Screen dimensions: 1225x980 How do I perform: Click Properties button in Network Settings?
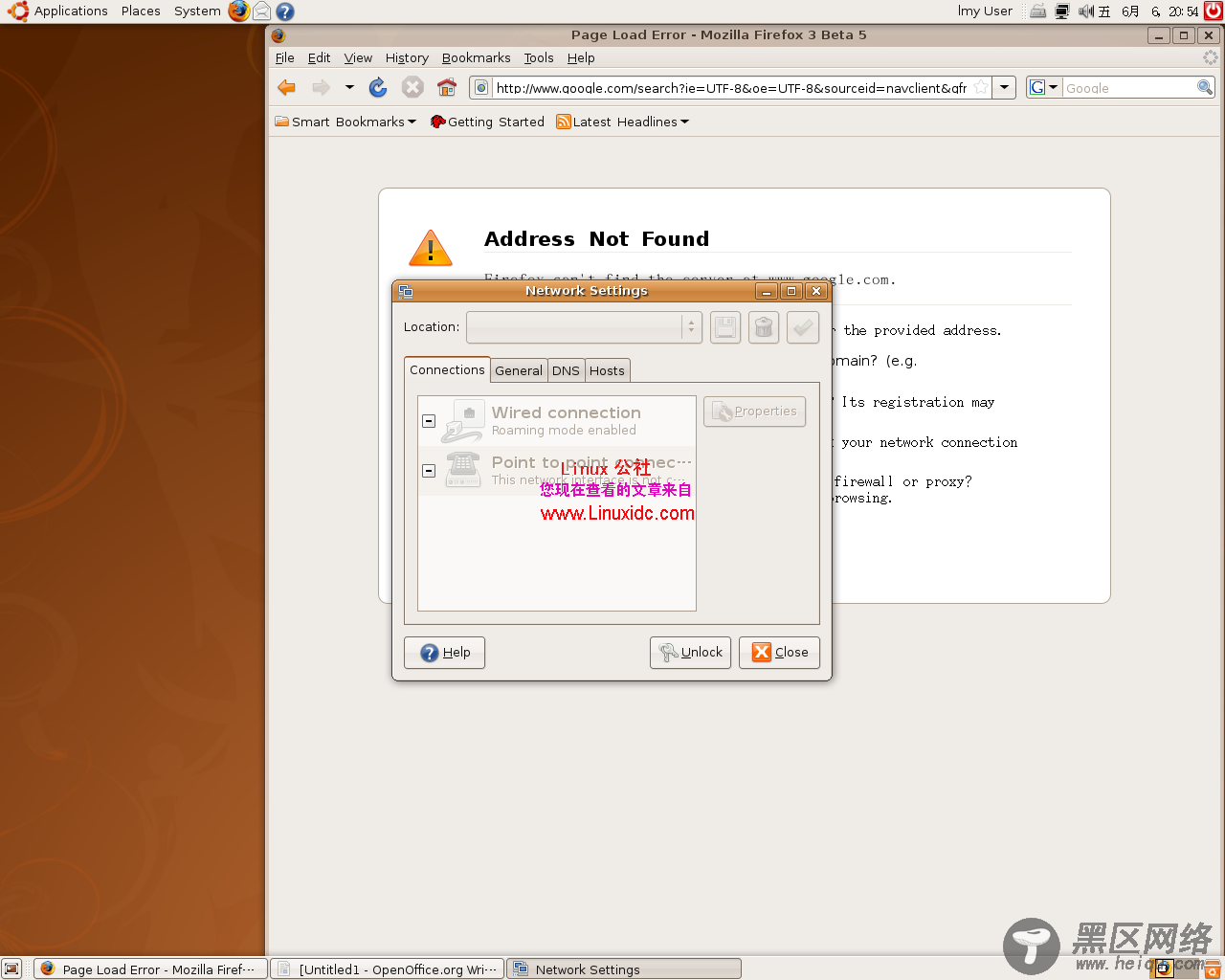point(755,412)
